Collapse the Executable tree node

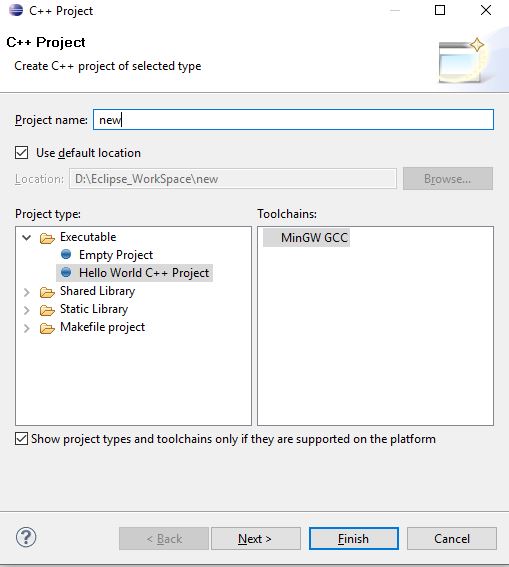point(26,238)
